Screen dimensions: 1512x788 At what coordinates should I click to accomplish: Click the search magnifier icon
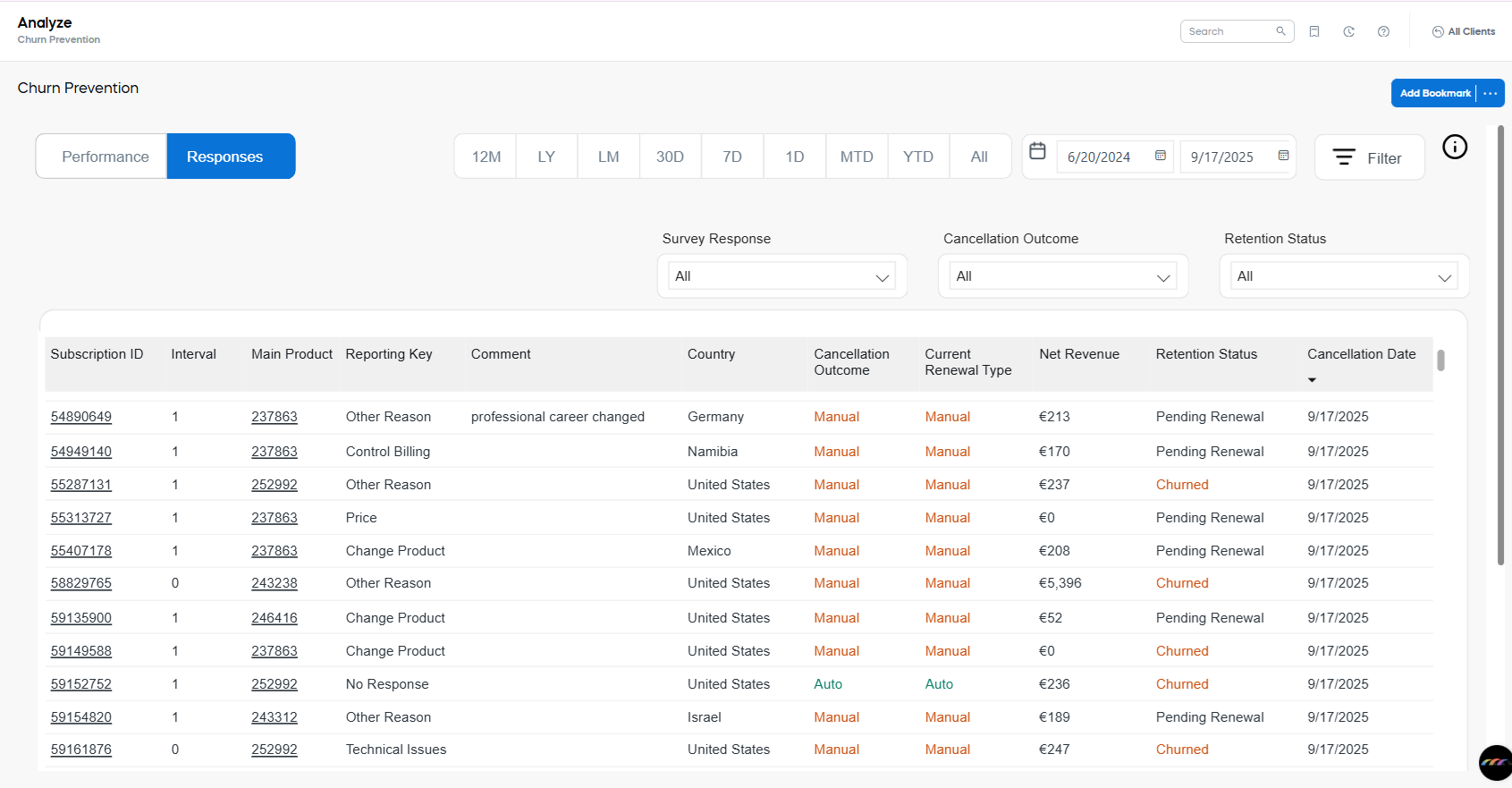click(x=1280, y=31)
